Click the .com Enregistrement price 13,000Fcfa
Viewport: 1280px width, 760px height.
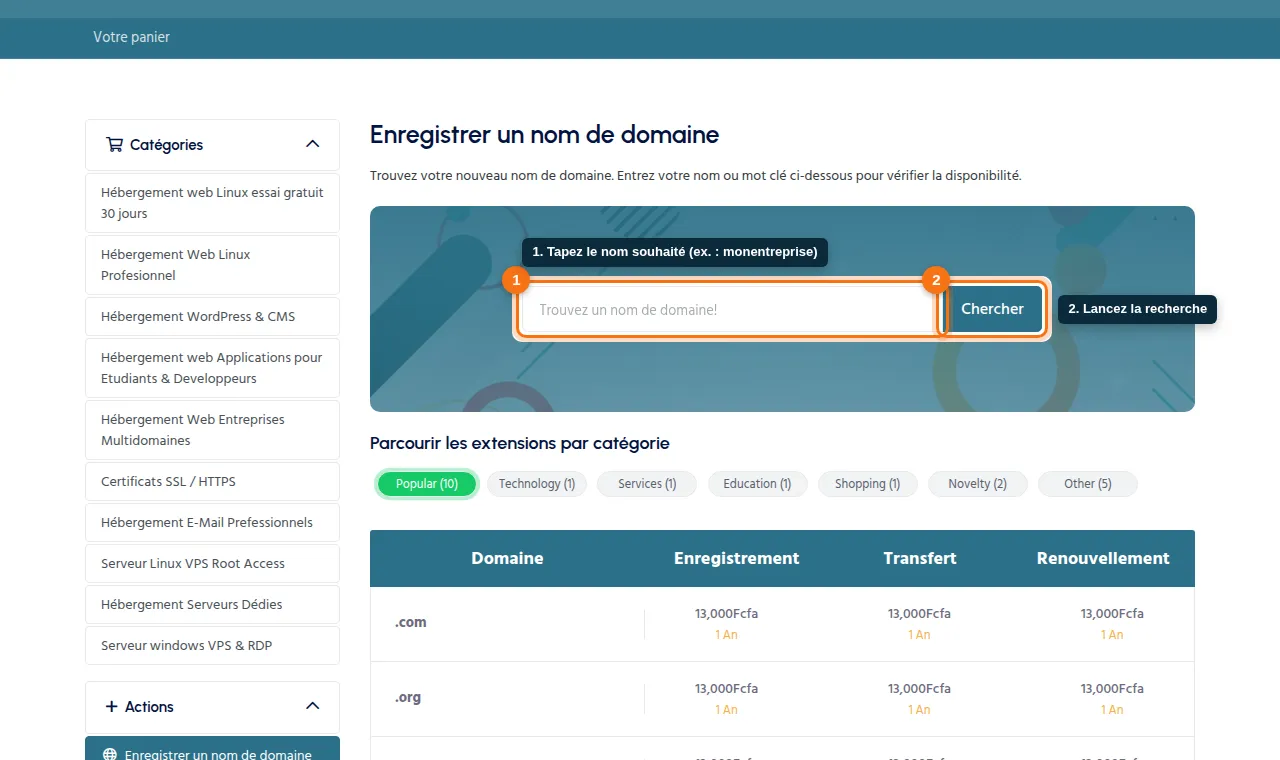(x=727, y=613)
